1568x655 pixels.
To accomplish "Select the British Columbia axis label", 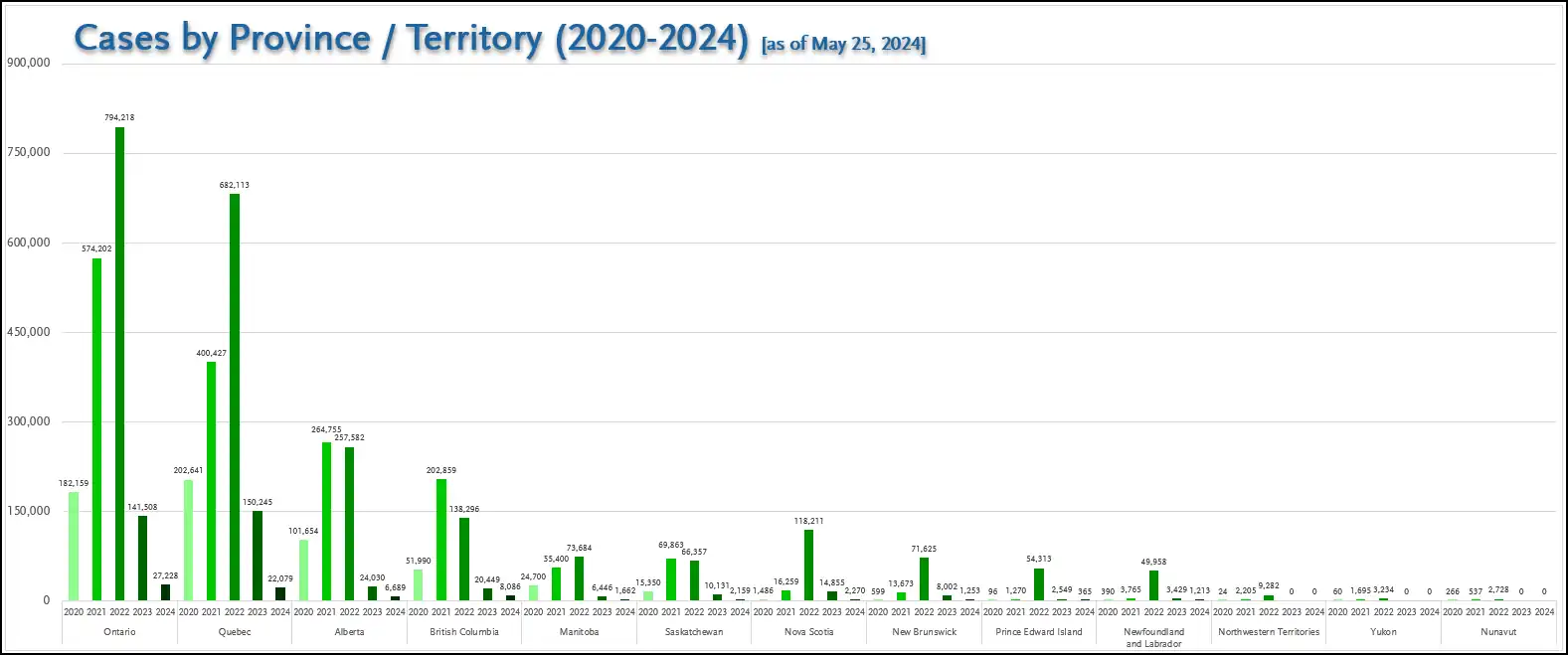I will point(464,632).
